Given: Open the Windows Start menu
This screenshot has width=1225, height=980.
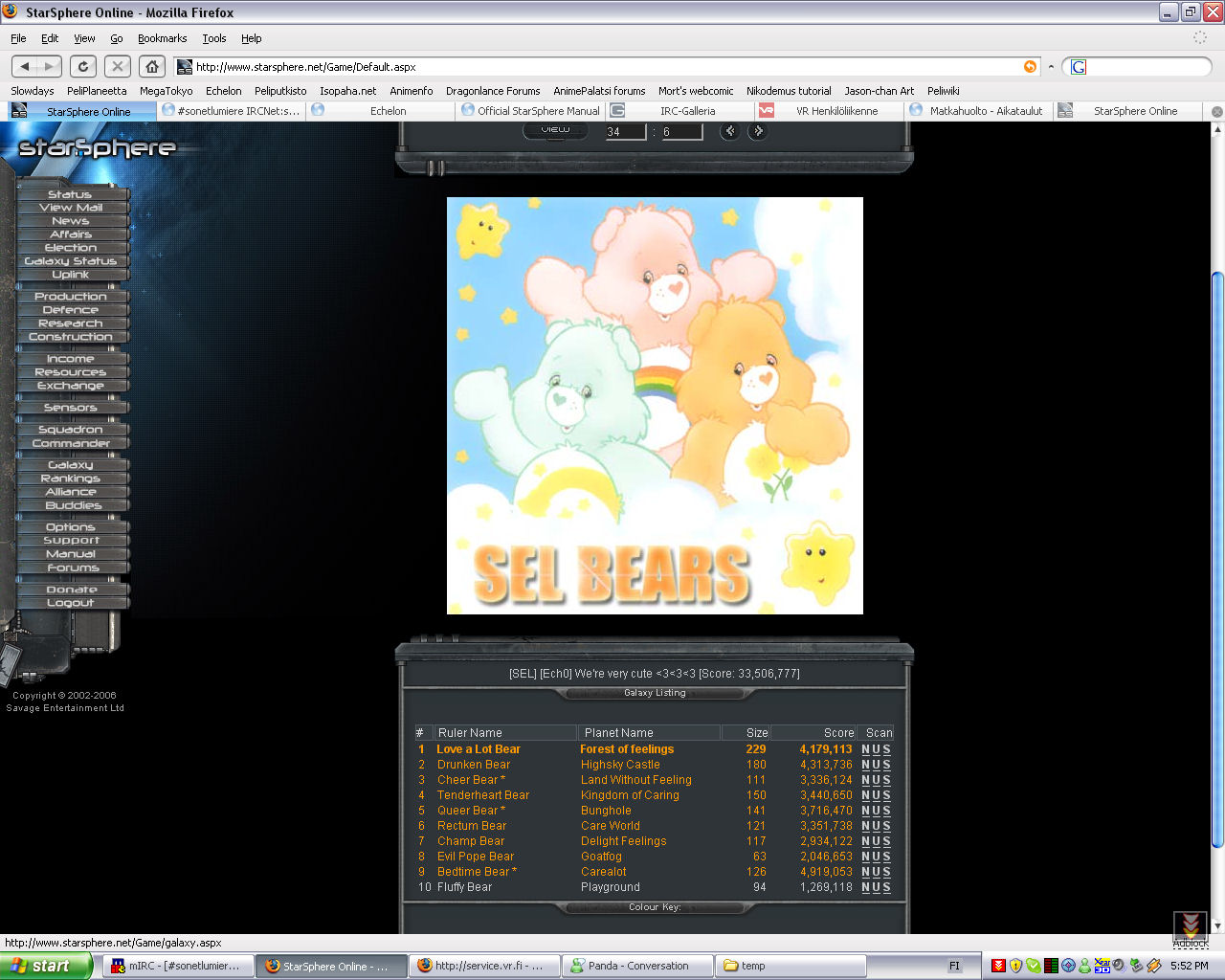Looking at the screenshot, I should point(46,966).
